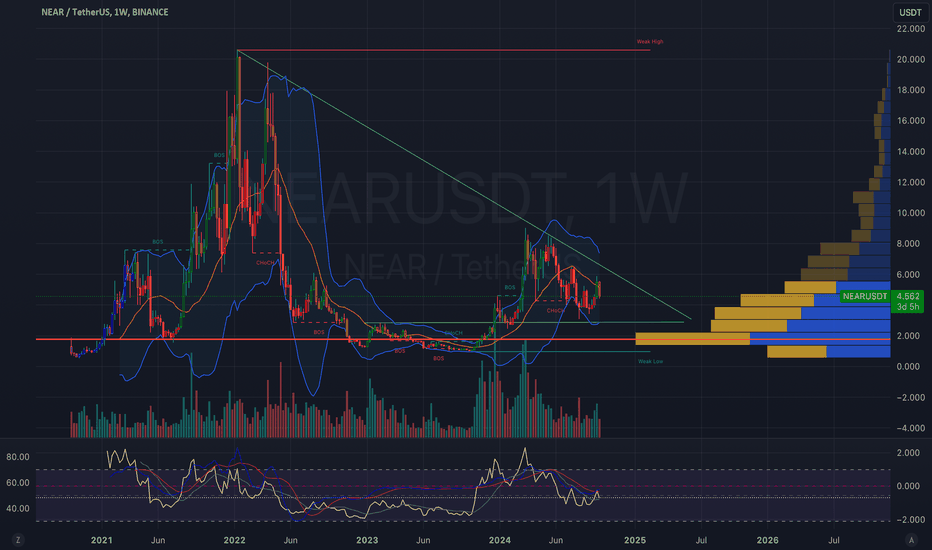
Task: Click the 60.00 oscillator axis value
Action: point(18,483)
